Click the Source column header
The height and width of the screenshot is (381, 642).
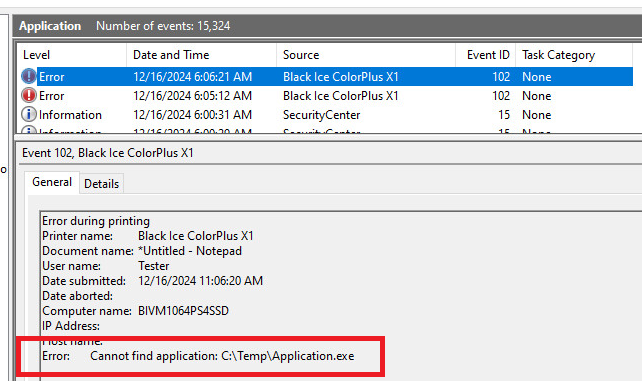(366, 55)
